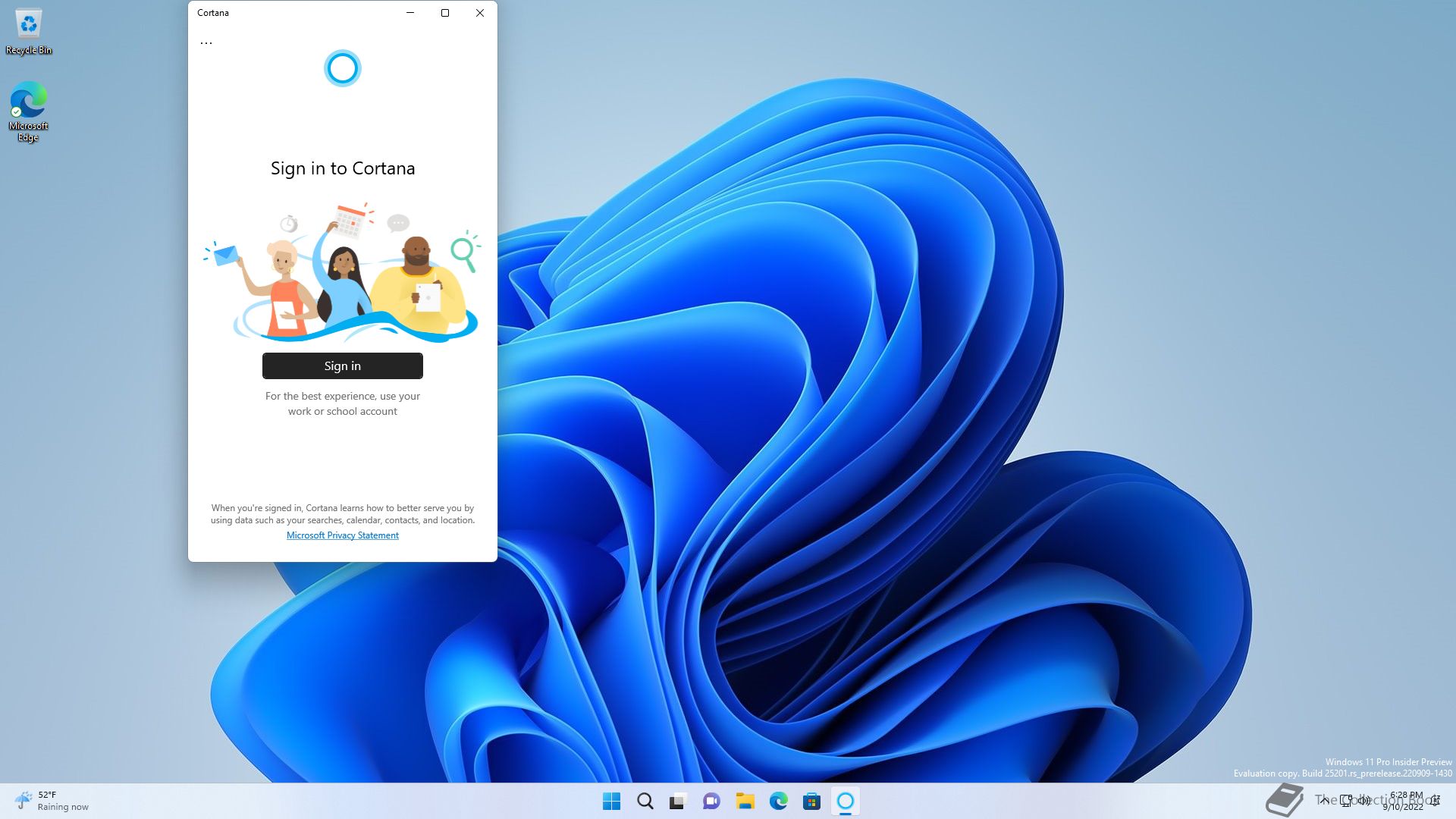Click the taskbar Search magnifier
1456x819 pixels.
coord(645,801)
